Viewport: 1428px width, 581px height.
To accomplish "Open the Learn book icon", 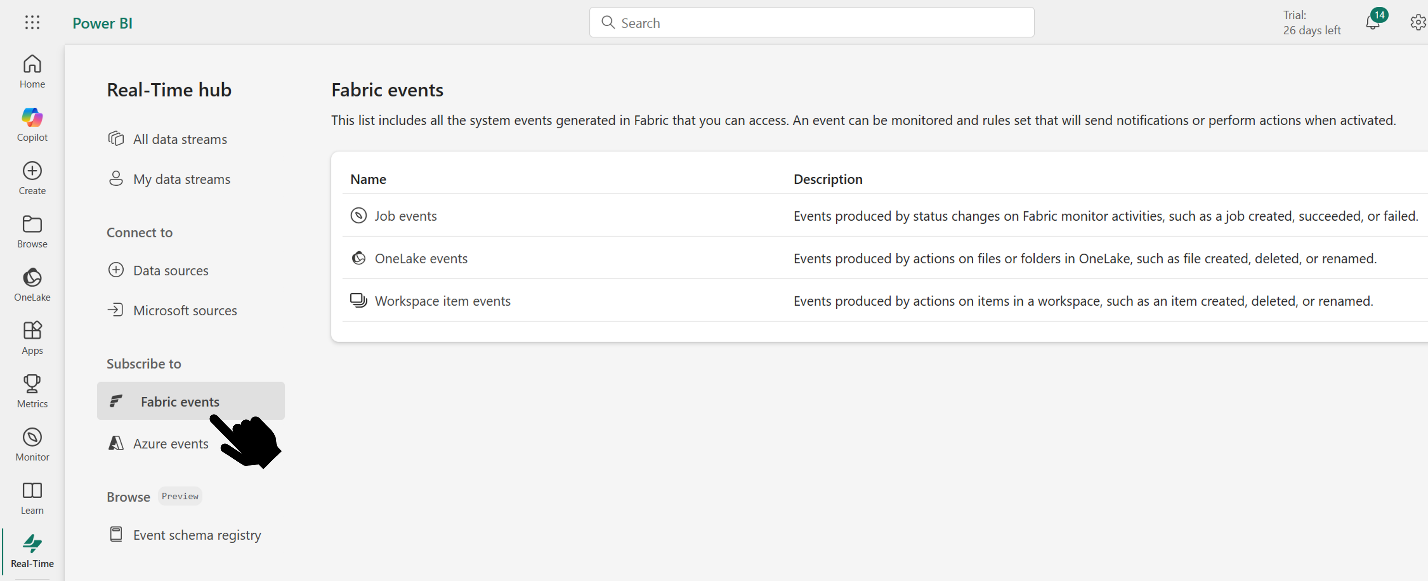I will tap(32, 496).
